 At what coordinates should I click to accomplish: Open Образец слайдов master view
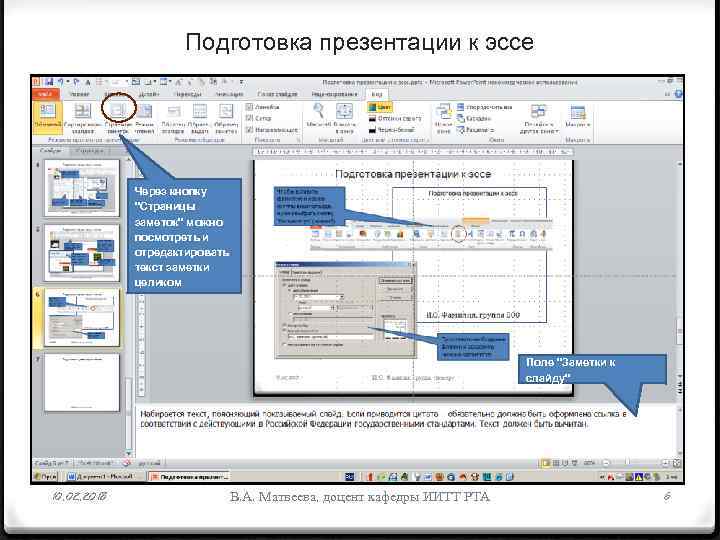tap(173, 118)
